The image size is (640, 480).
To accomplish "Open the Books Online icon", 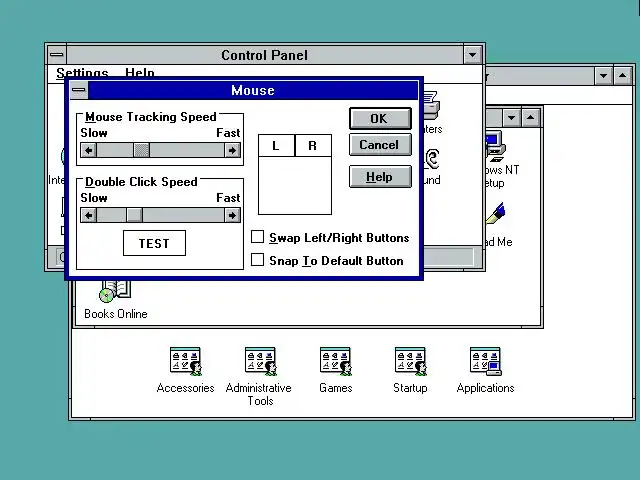I will pyautogui.click(x=115, y=291).
